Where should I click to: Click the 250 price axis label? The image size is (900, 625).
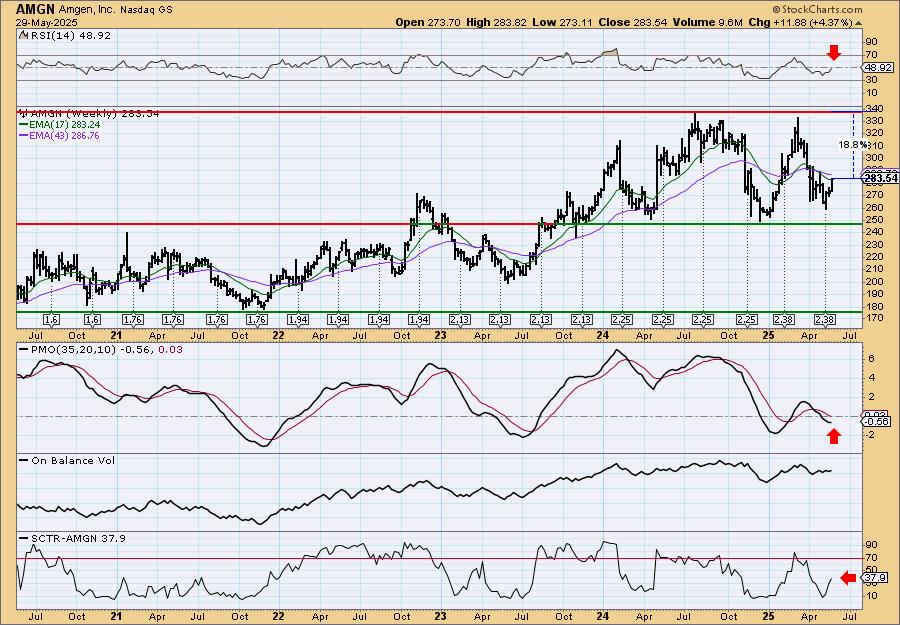pyautogui.click(x=875, y=219)
